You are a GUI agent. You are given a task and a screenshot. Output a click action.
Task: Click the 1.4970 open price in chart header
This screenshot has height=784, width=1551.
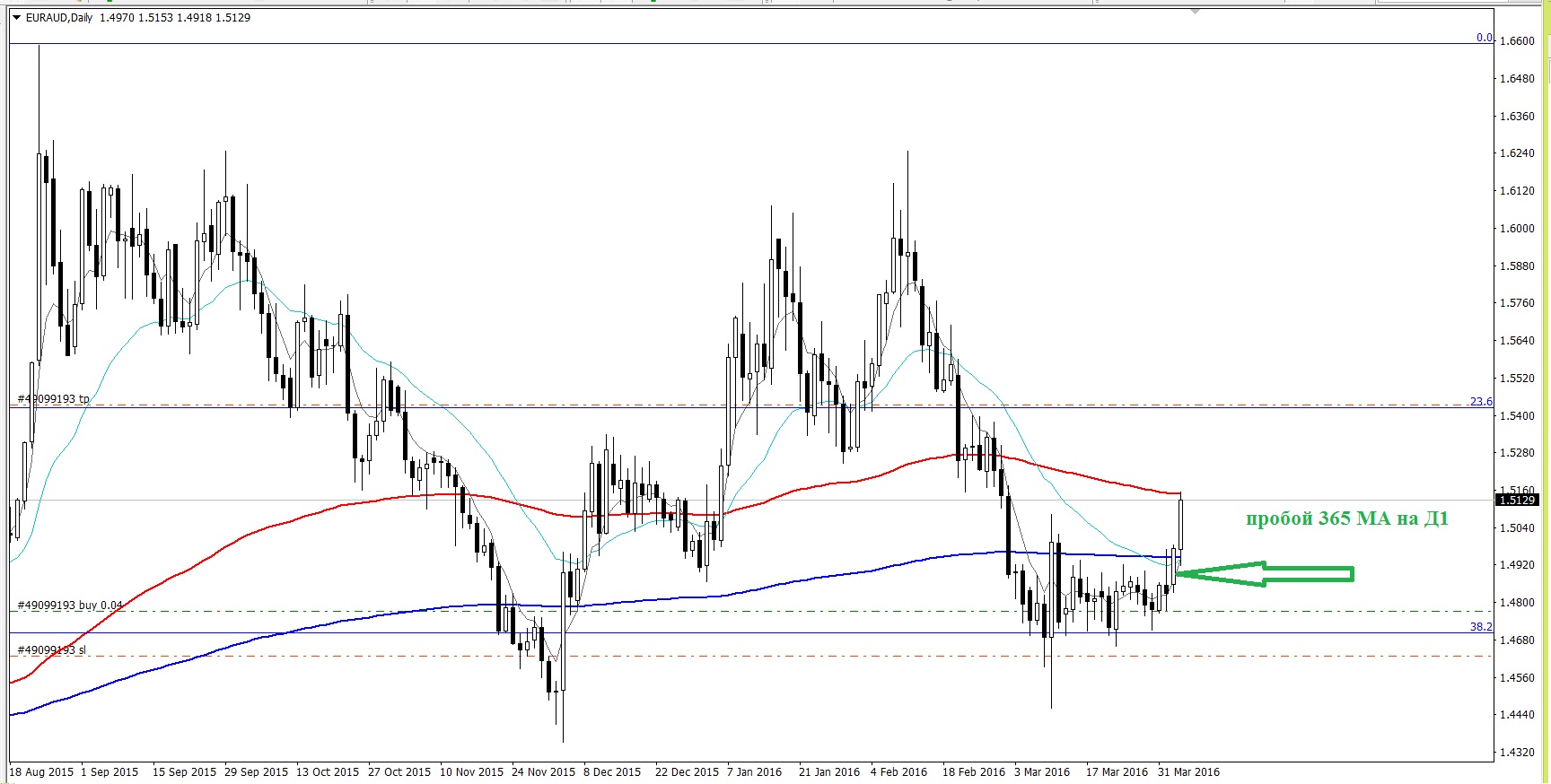116,18
